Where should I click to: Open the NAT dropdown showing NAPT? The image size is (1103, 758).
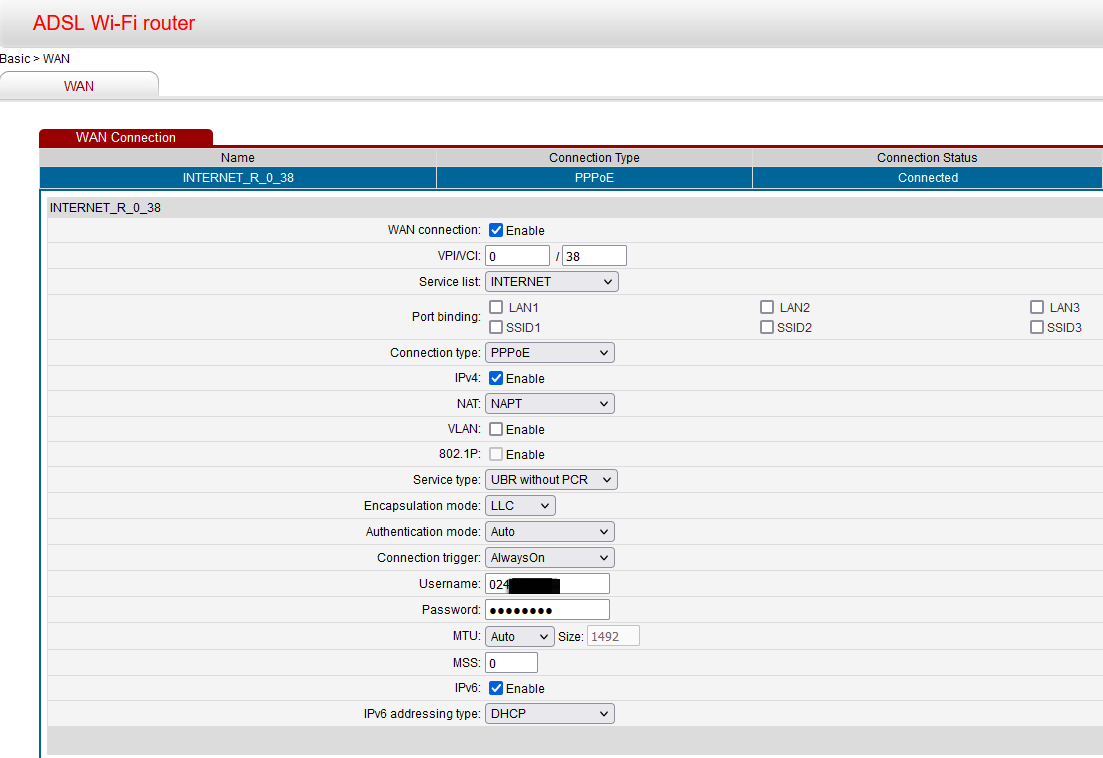tap(549, 404)
